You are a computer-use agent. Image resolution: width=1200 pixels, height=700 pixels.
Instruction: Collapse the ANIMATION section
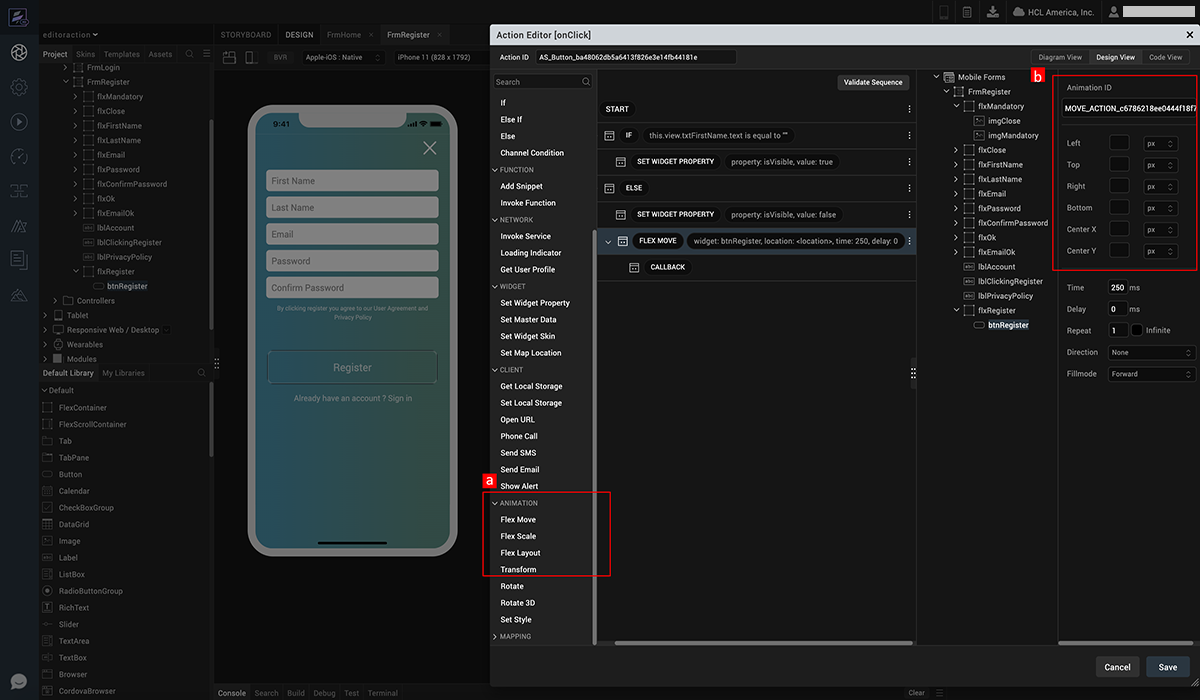pos(495,503)
